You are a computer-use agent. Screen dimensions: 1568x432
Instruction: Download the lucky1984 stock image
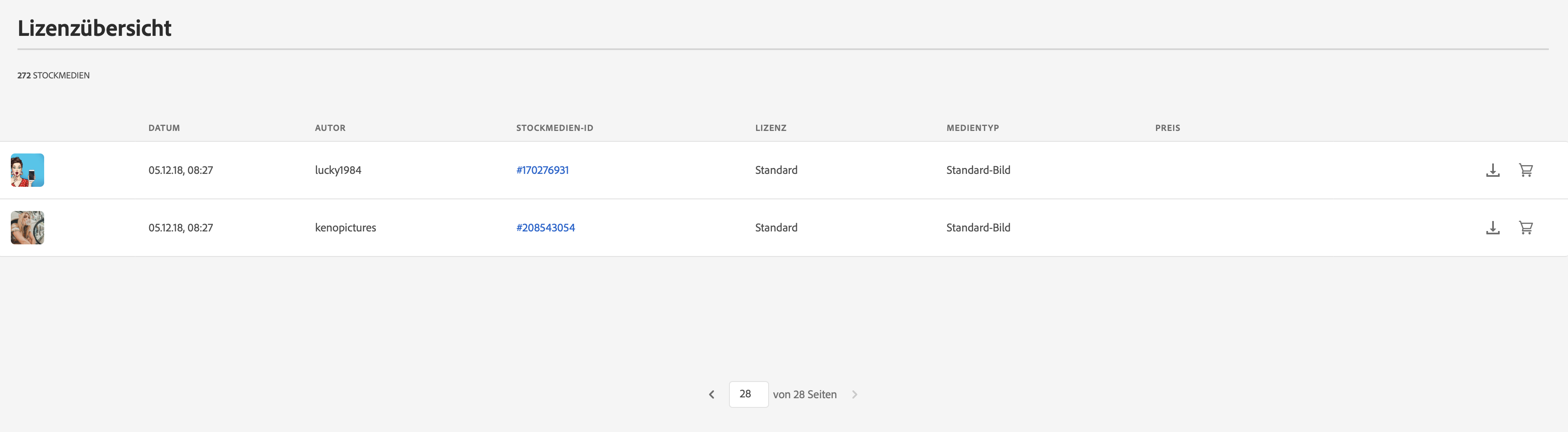pyautogui.click(x=1493, y=171)
